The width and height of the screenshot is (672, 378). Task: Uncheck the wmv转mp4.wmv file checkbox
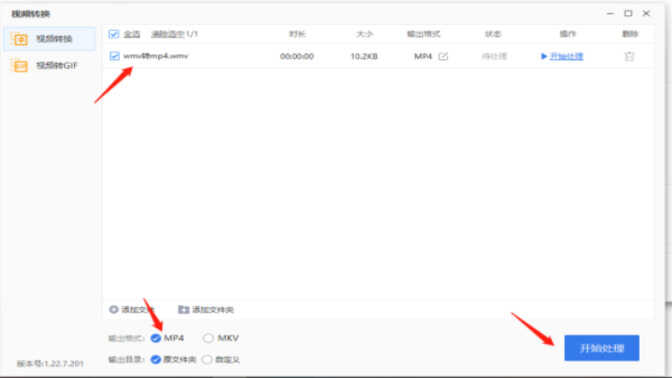coord(114,56)
